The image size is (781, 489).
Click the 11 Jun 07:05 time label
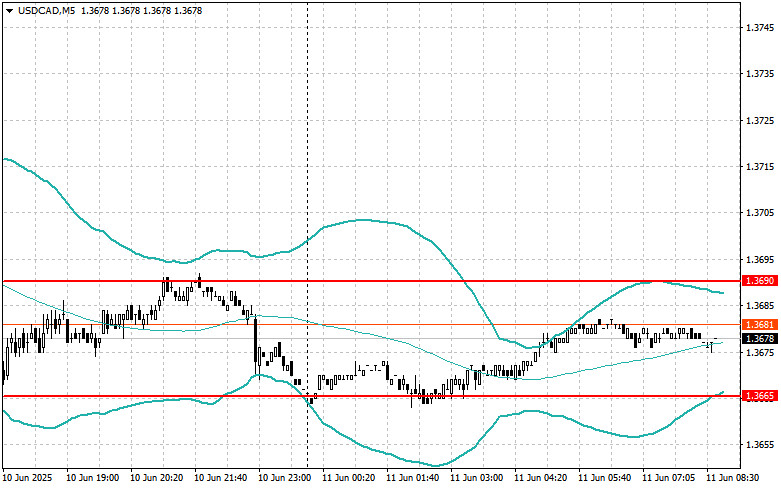[669, 478]
